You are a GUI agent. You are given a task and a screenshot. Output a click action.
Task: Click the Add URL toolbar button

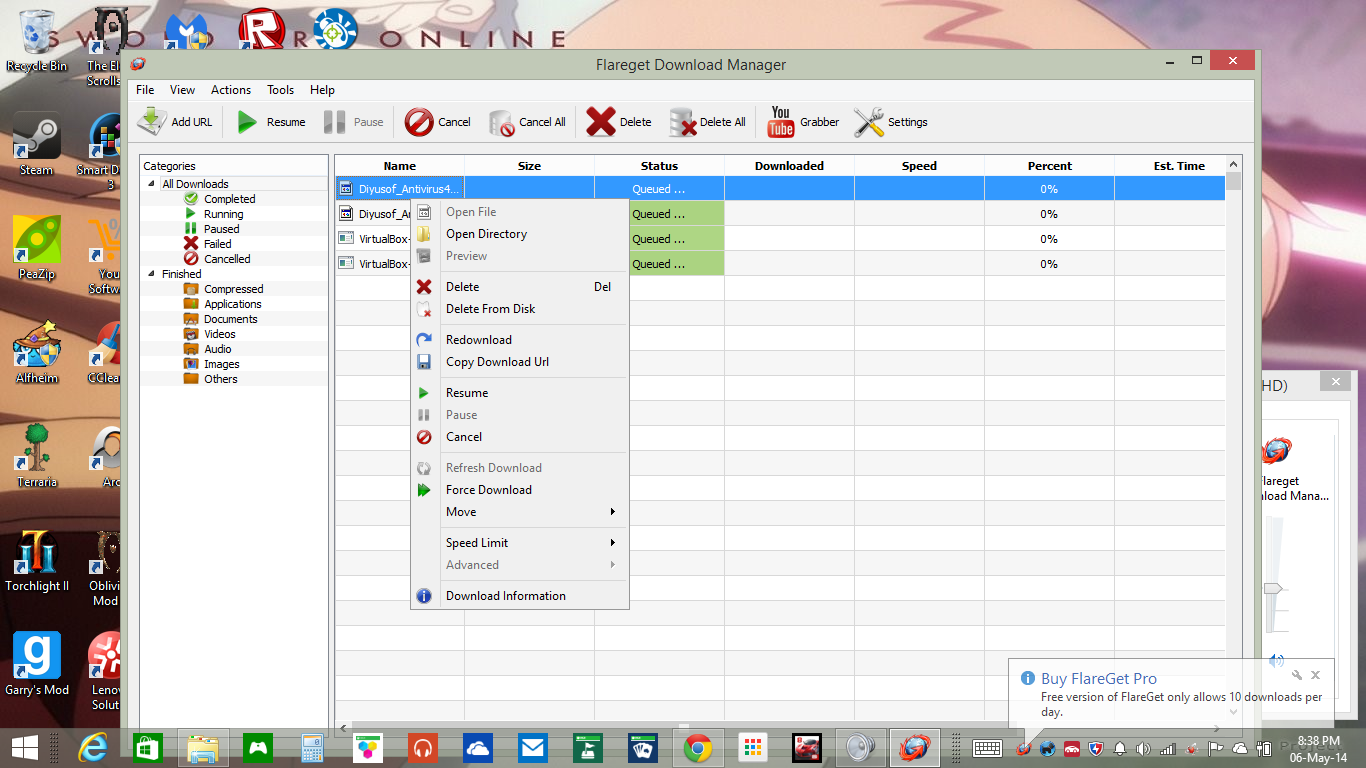(175, 122)
